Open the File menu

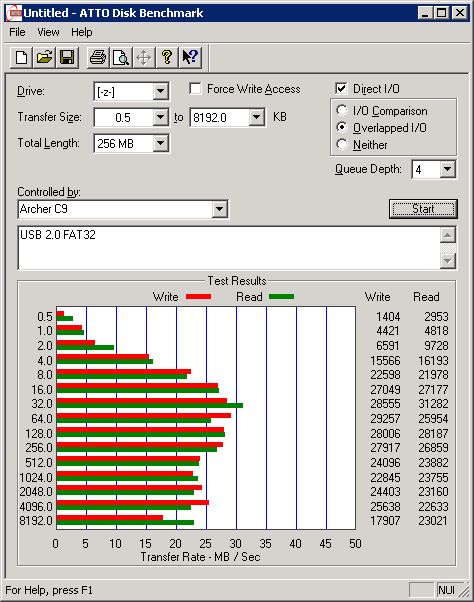pos(17,32)
